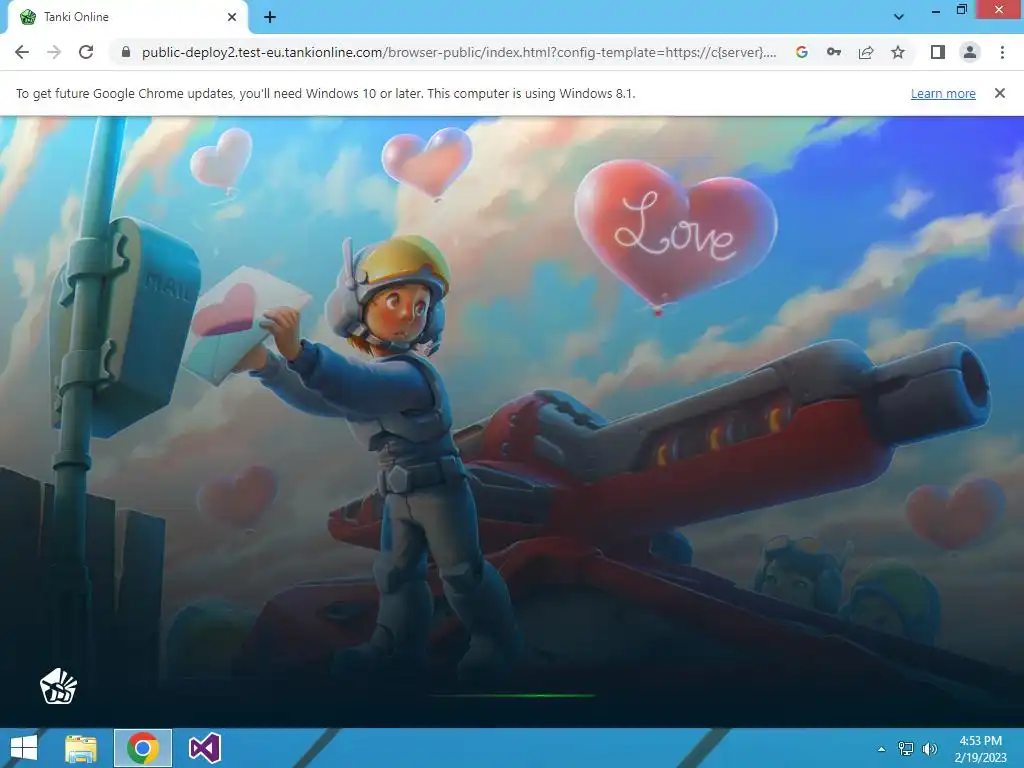Viewport: 1024px width, 768px height.
Task: Switch to Chrome in the taskbar
Action: tap(143, 748)
